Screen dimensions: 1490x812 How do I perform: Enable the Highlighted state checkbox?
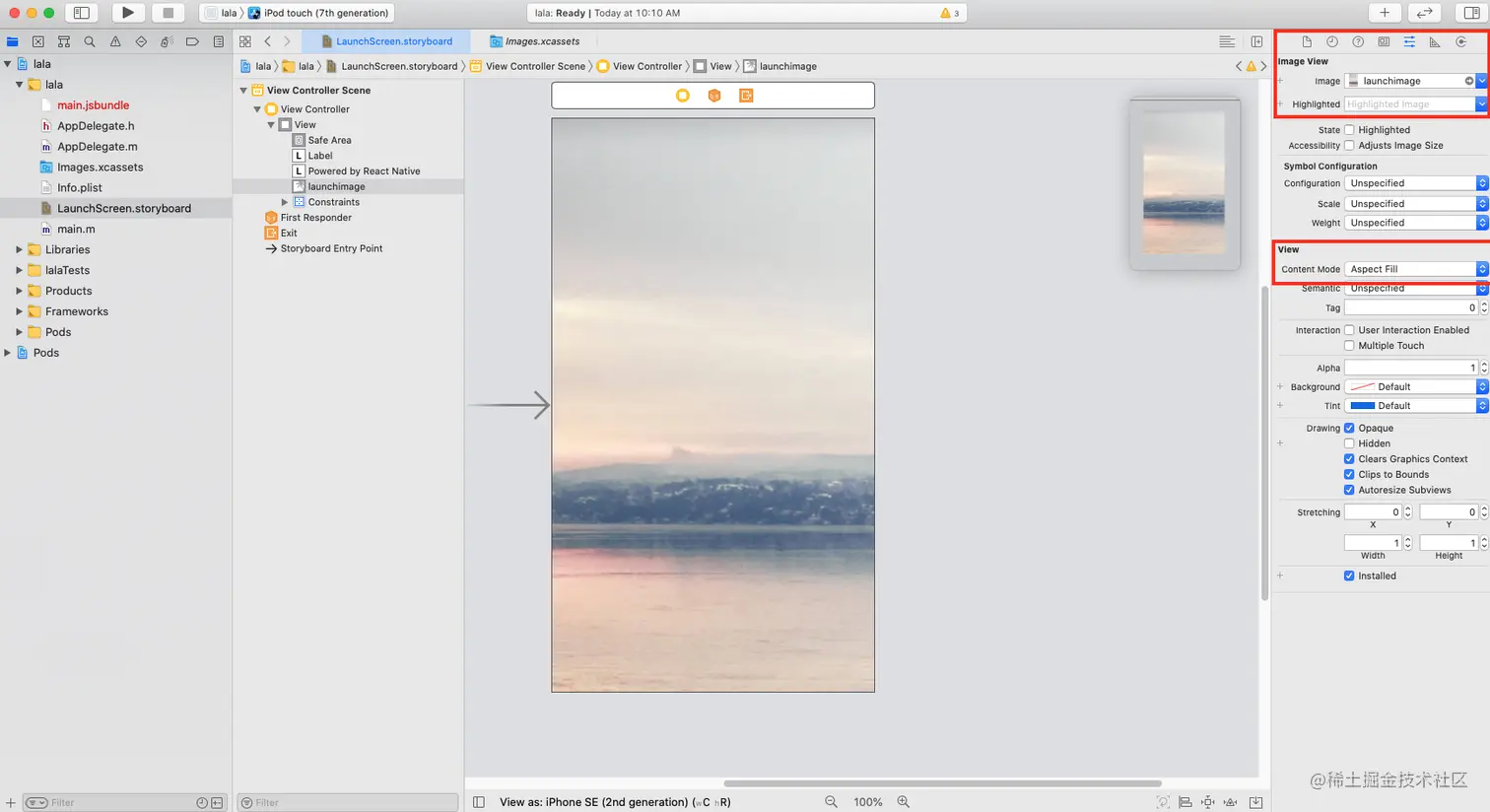(x=1349, y=130)
